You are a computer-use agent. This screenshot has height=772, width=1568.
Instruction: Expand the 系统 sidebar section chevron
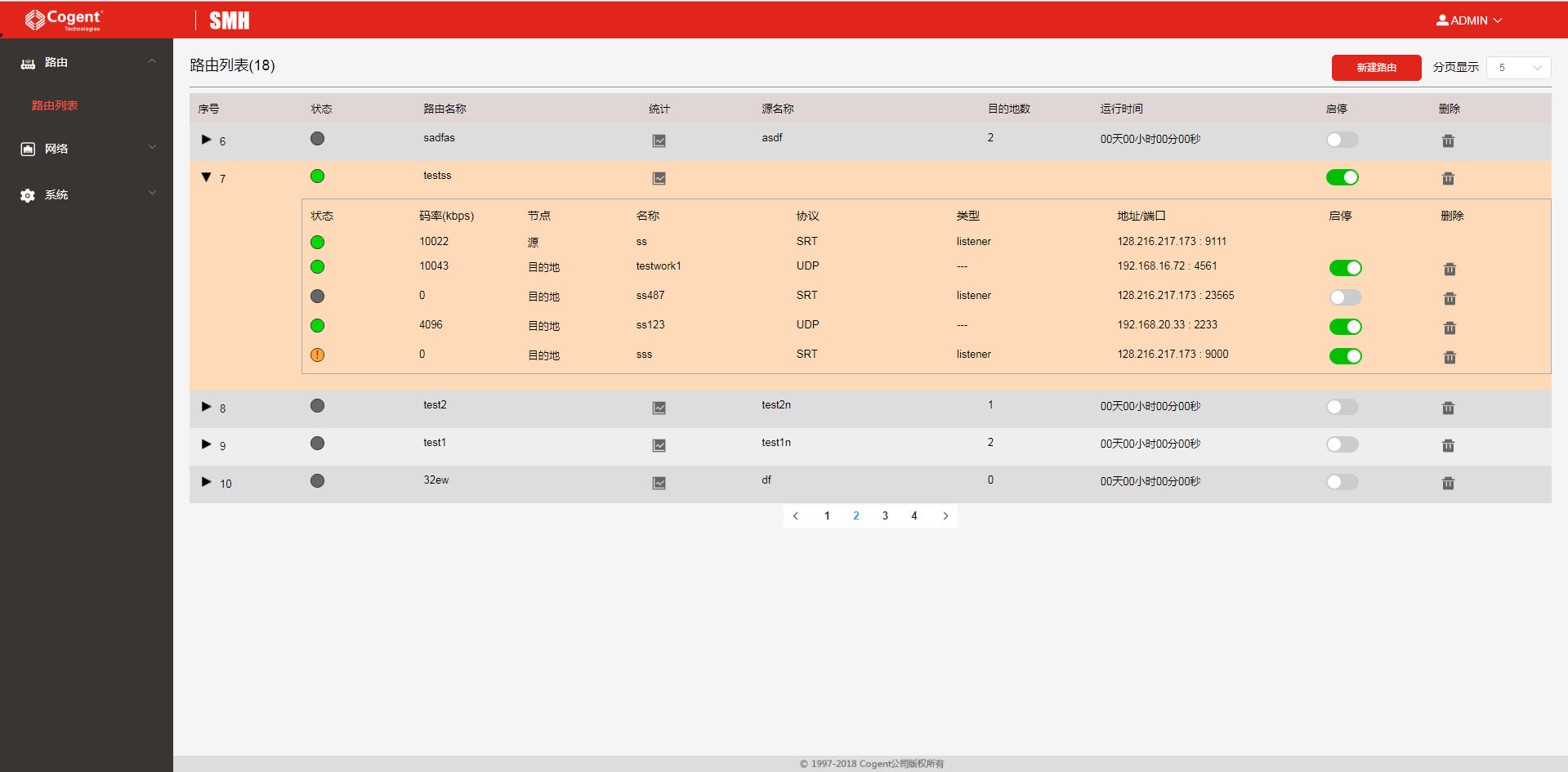pos(152,194)
